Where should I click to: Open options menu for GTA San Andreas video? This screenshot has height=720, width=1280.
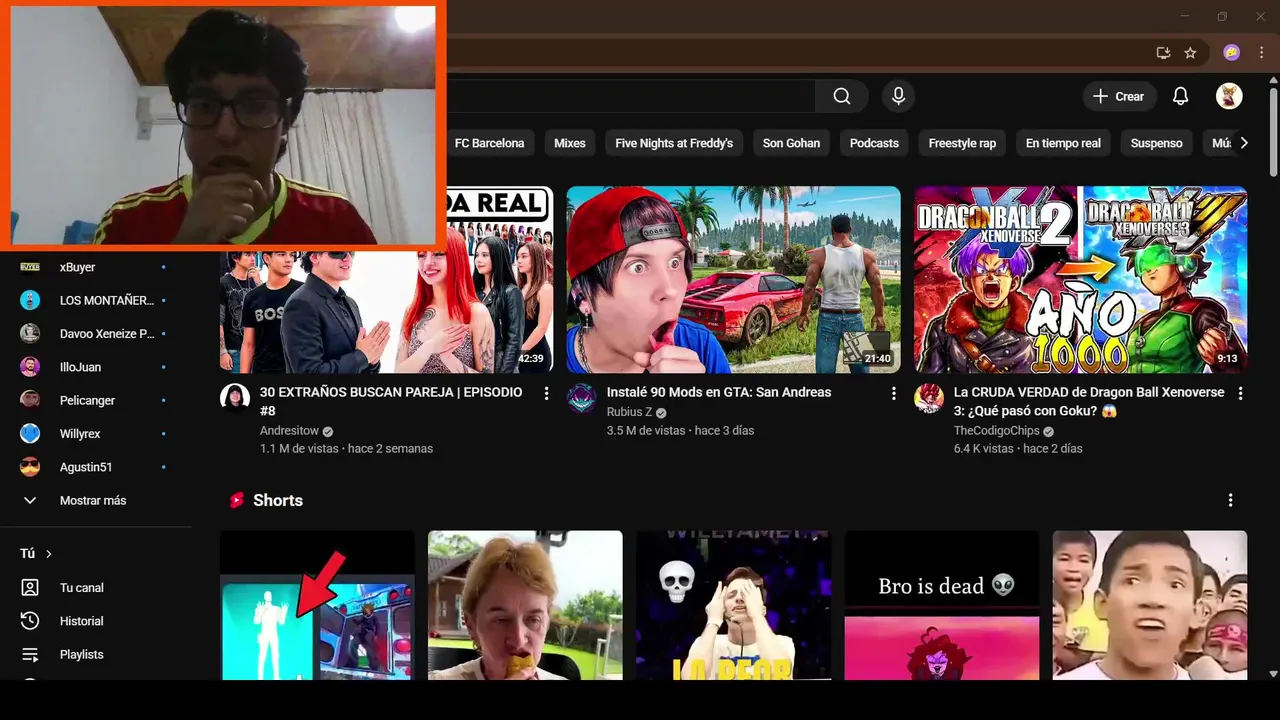tap(893, 394)
